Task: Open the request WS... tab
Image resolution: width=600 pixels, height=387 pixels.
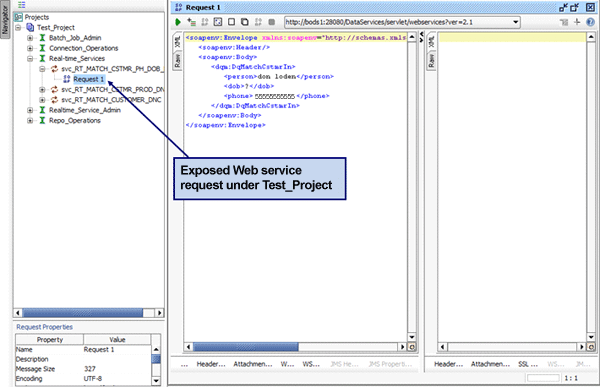Action: click(x=311, y=364)
